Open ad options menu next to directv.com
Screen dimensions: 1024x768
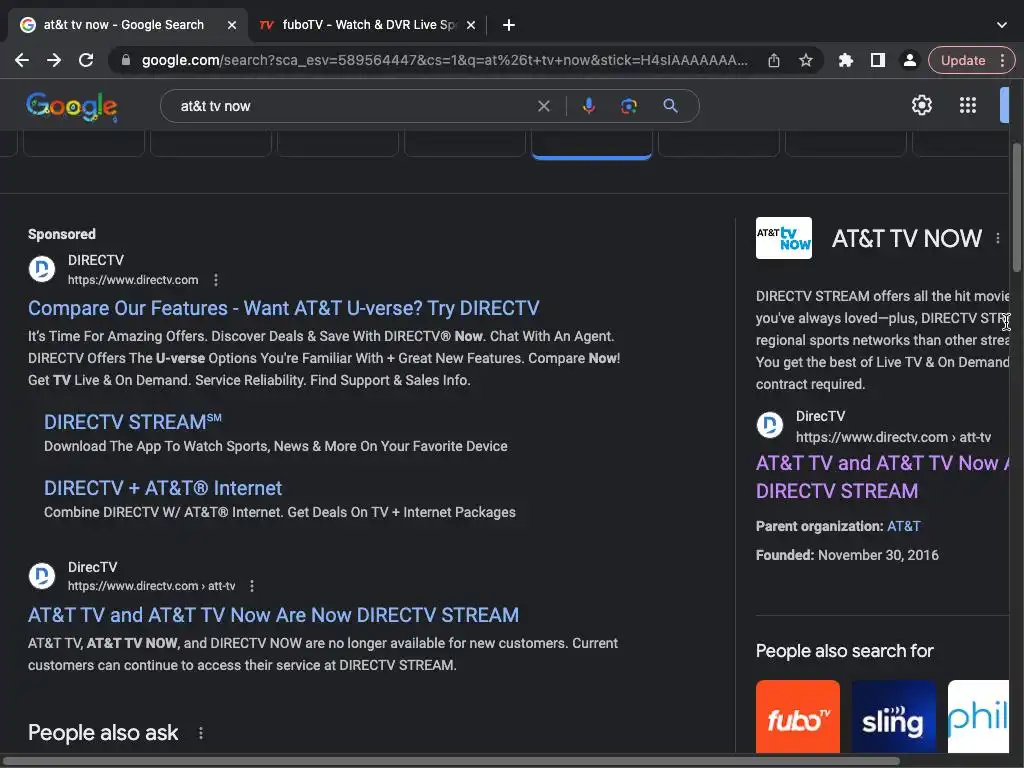[x=216, y=280]
